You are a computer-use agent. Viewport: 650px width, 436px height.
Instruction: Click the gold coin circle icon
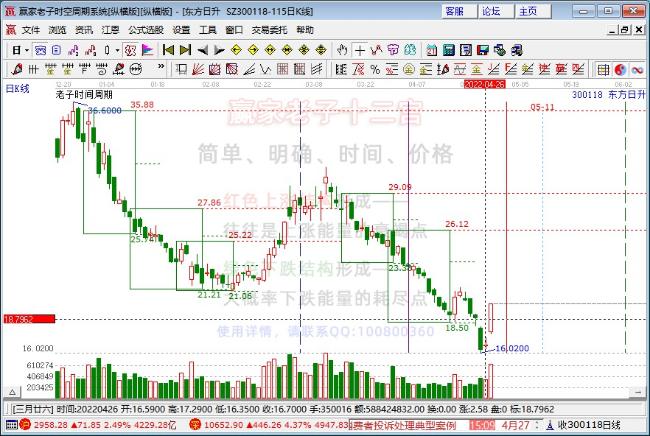coord(409,69)
